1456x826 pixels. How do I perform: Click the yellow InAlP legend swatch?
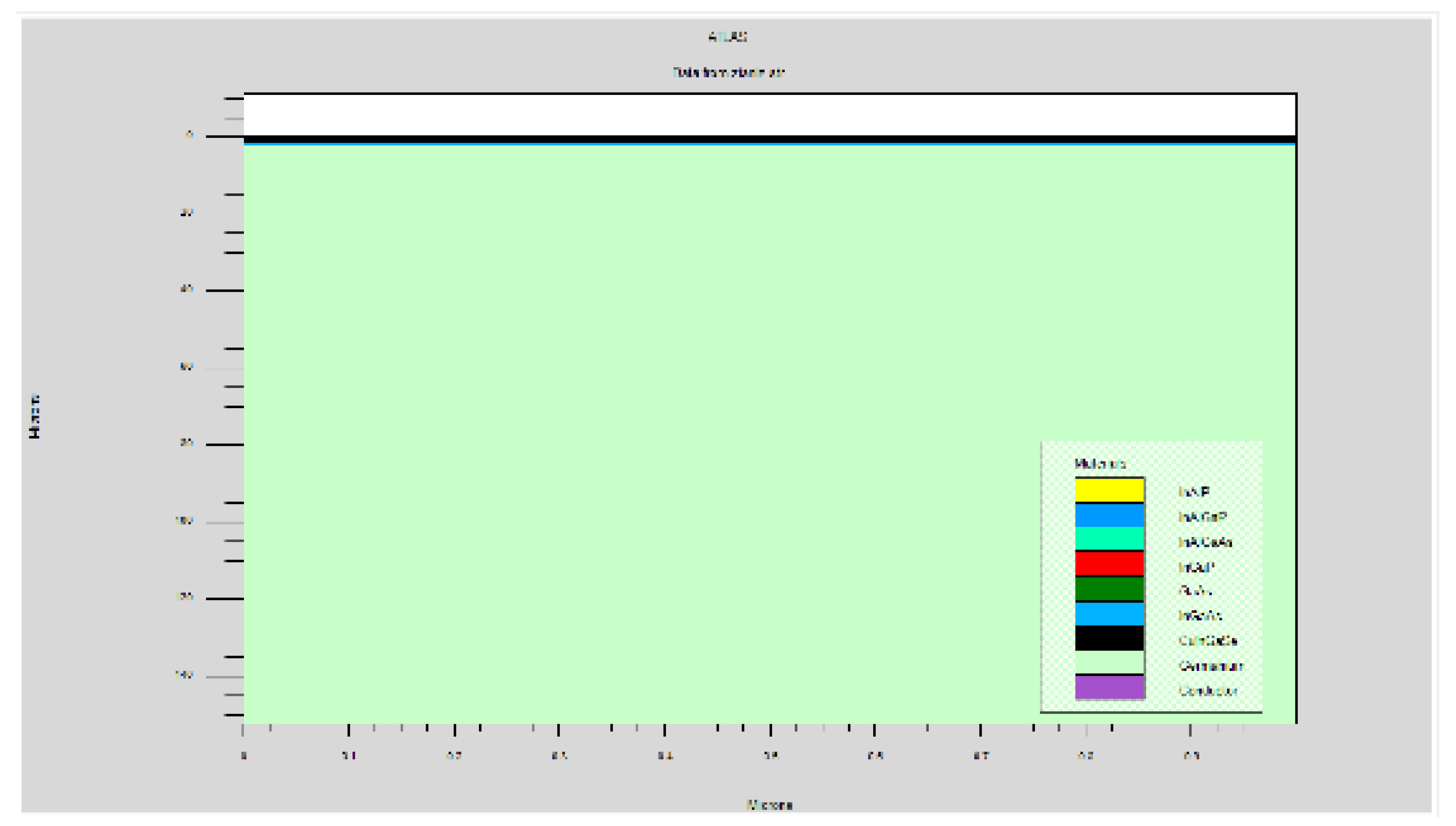[x=1109, y=491]
